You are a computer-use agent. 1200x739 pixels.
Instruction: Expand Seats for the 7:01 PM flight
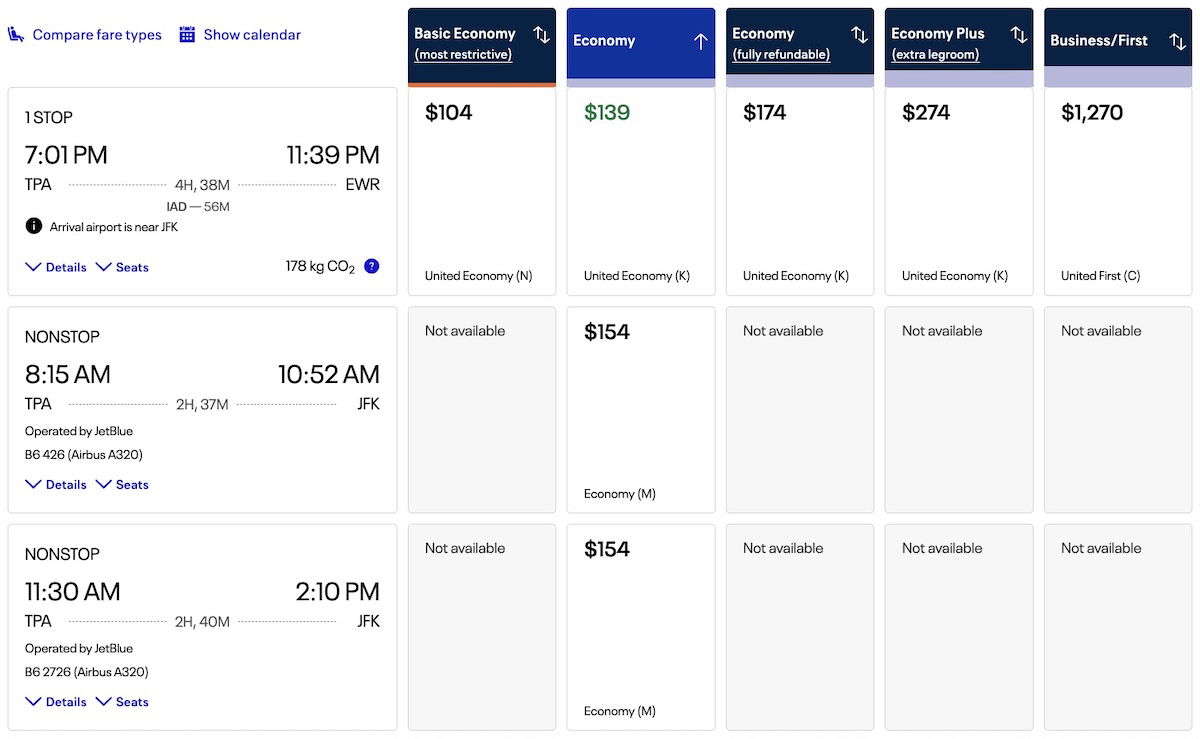click(x=122, y=267)
